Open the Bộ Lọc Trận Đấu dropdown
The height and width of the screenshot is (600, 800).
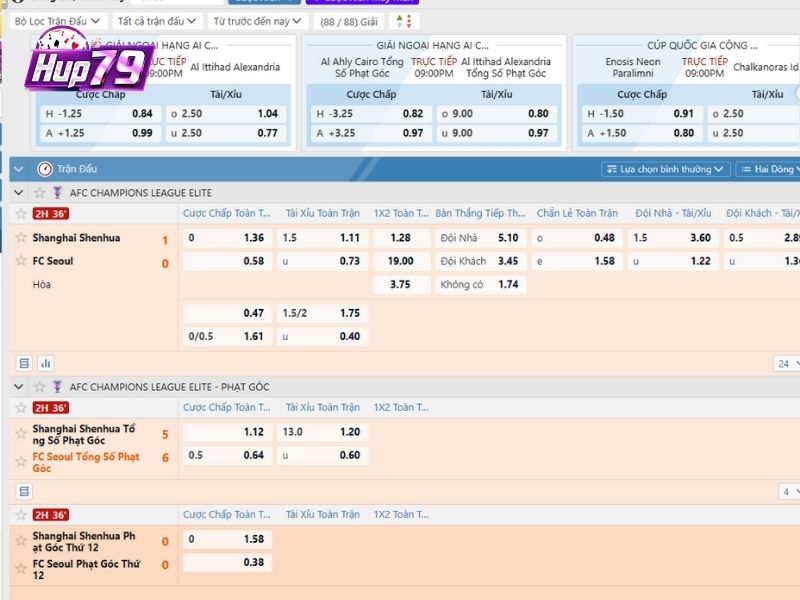pyautogui.click(x=56, y=20)
